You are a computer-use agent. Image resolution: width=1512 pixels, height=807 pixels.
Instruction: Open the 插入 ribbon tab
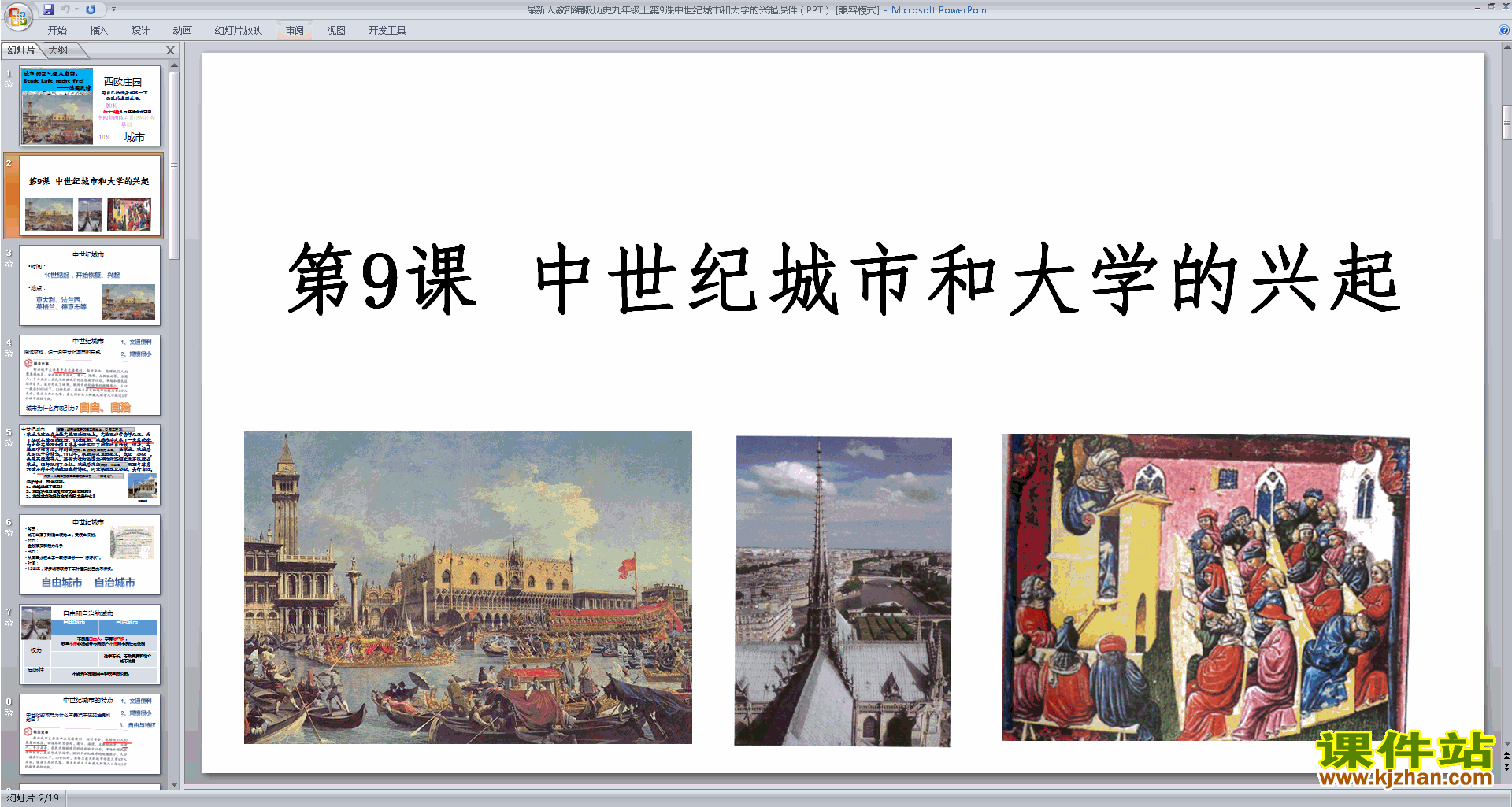[x=98, y=31]
